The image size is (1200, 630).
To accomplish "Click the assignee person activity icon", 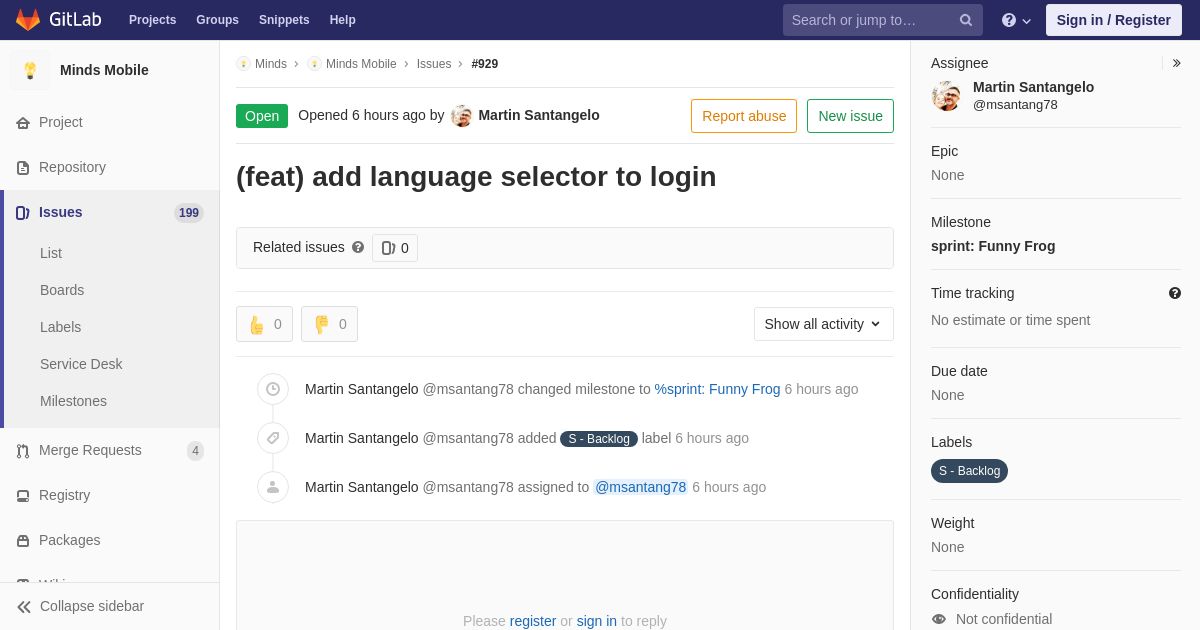I will click(273, 487).
